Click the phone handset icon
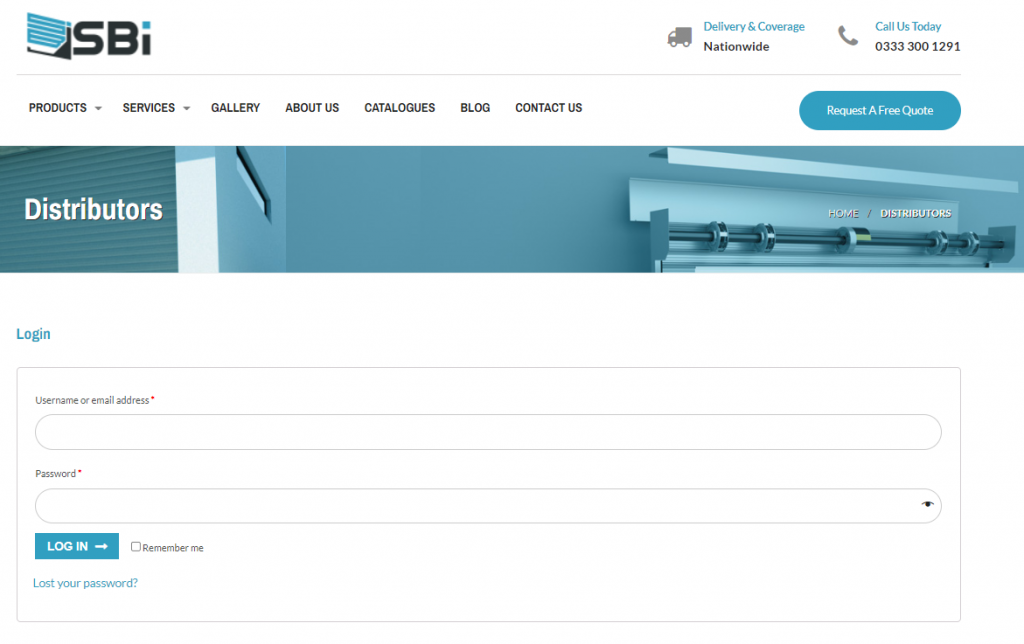1024x644 pixels. click(848, 35)
